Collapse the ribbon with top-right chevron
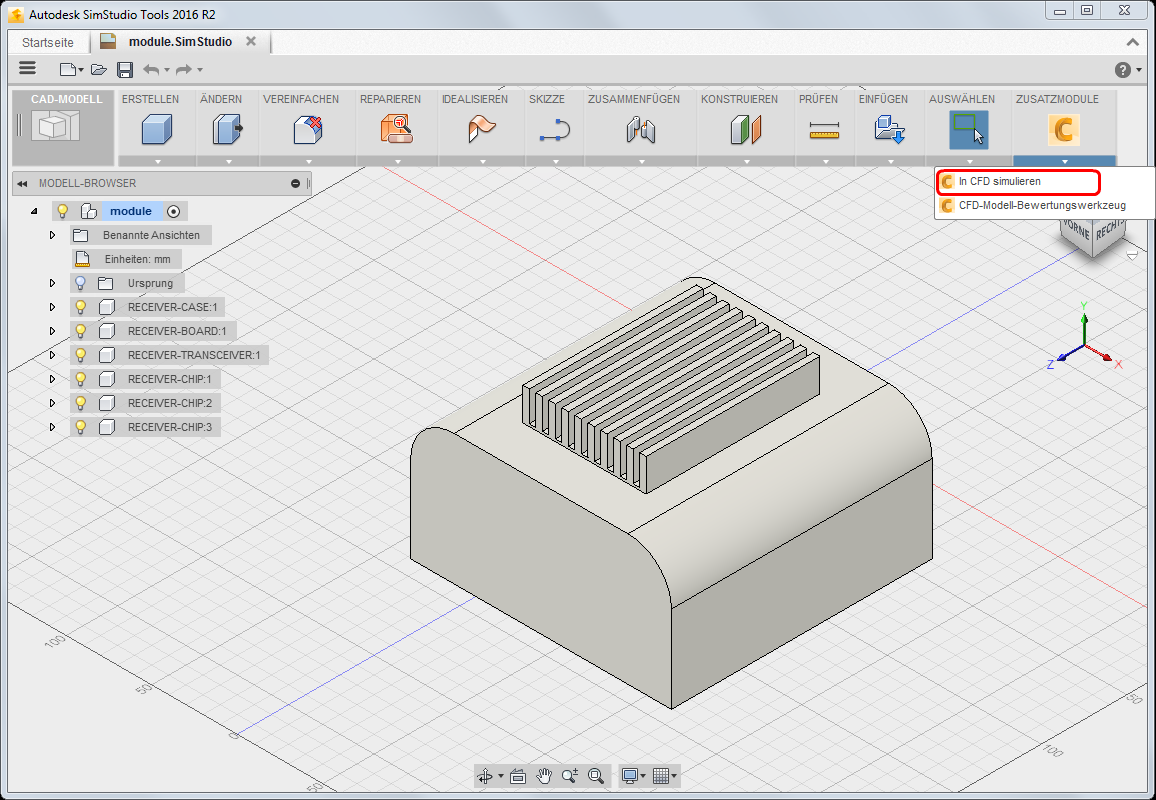1156x800 pixels. pyautogui.click(x=1133, y=42)
